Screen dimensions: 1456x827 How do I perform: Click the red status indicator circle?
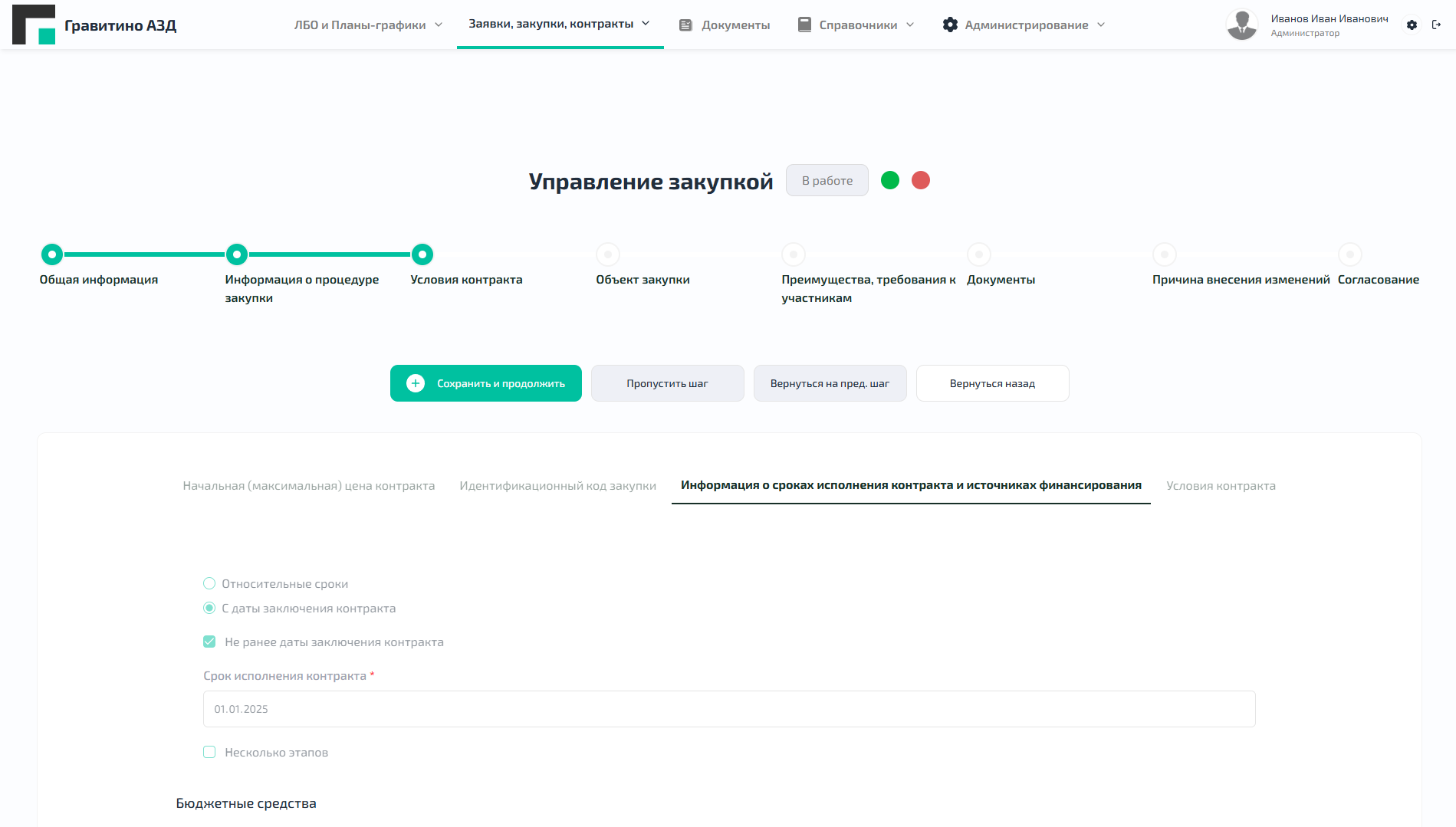[921, 180]
